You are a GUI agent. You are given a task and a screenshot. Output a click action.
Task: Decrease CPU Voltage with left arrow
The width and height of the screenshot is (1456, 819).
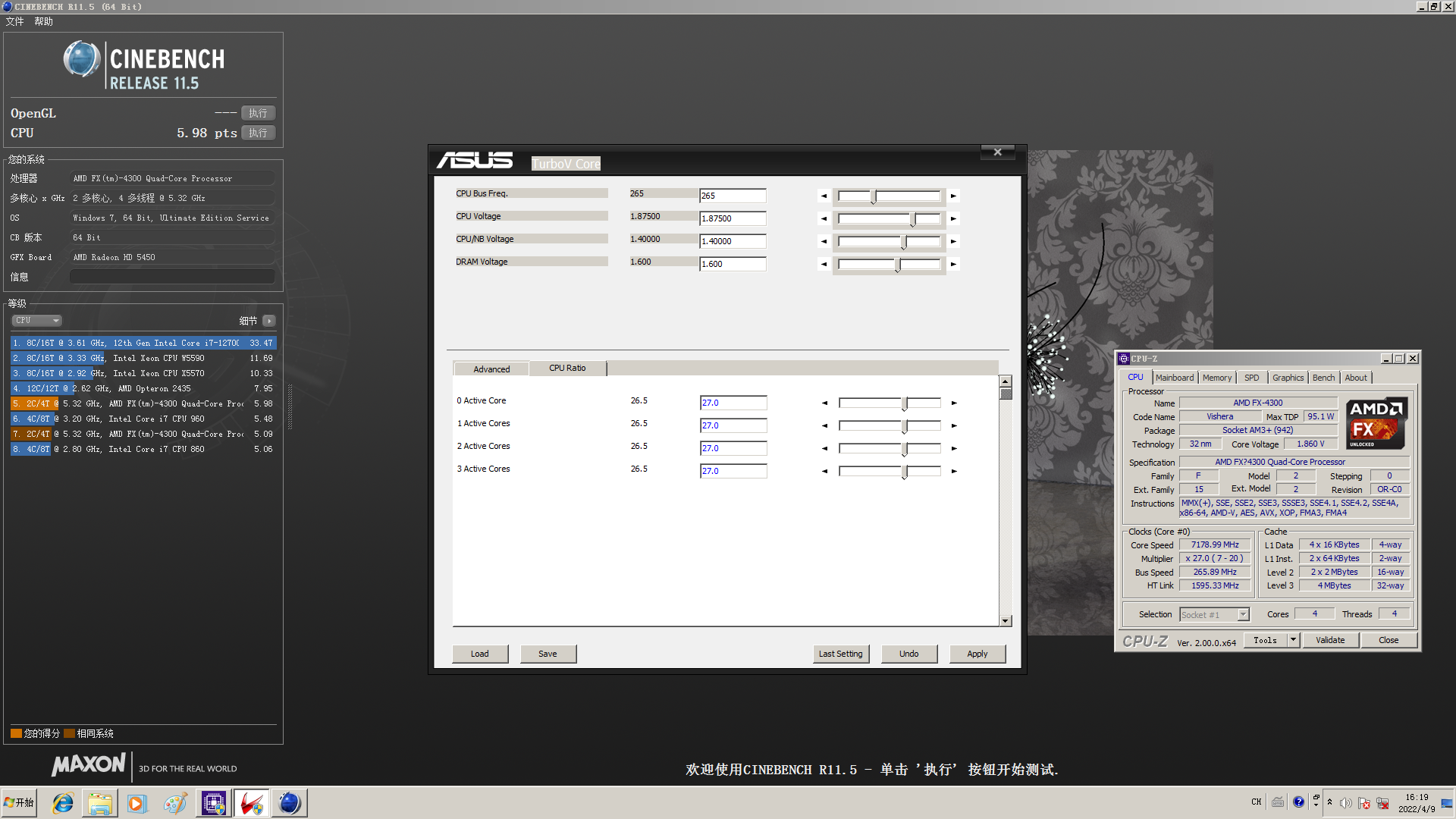pos(824,218)
